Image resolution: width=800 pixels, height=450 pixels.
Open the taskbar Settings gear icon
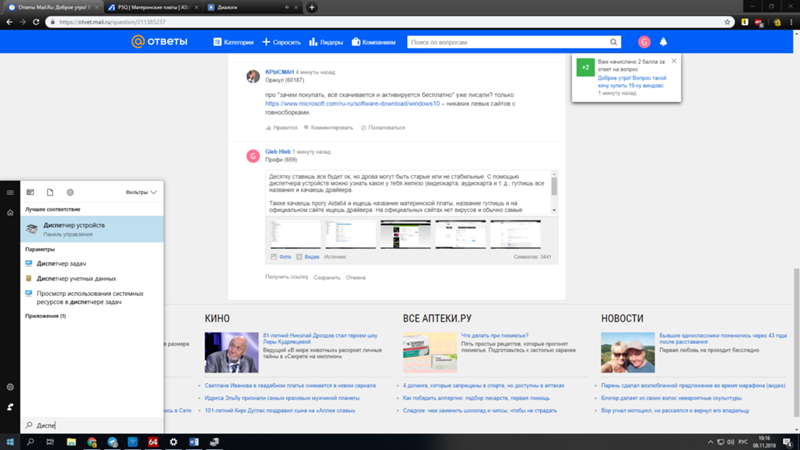click(173, 442)
